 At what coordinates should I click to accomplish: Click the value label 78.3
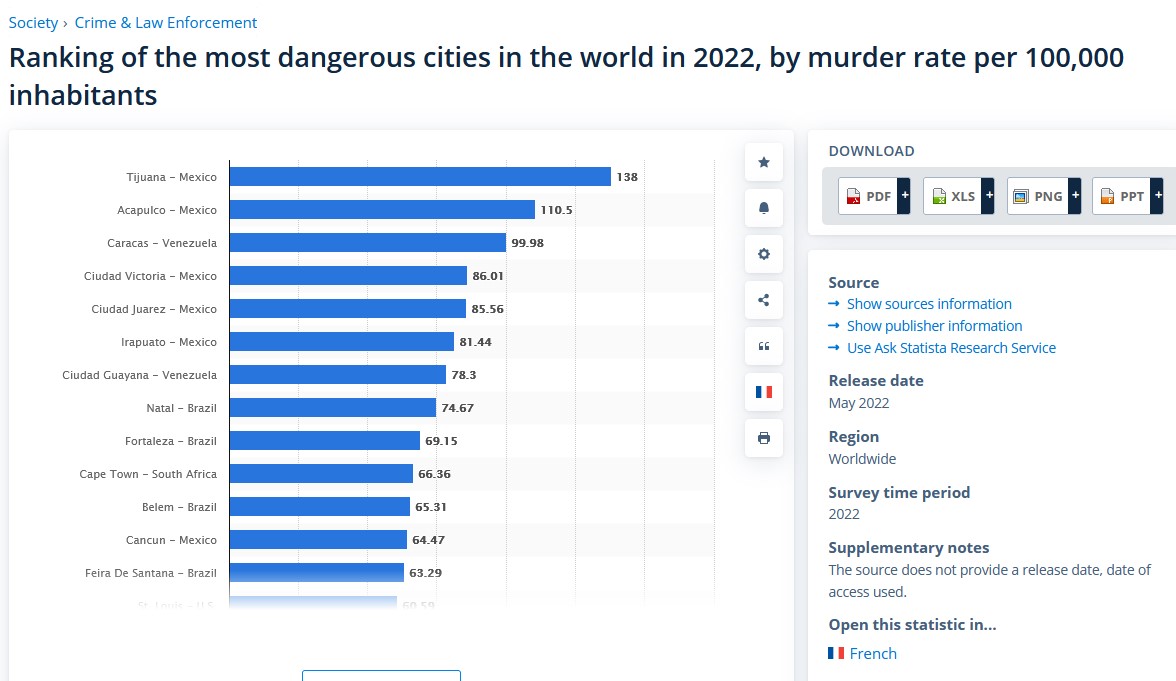[x=464, y=375]
